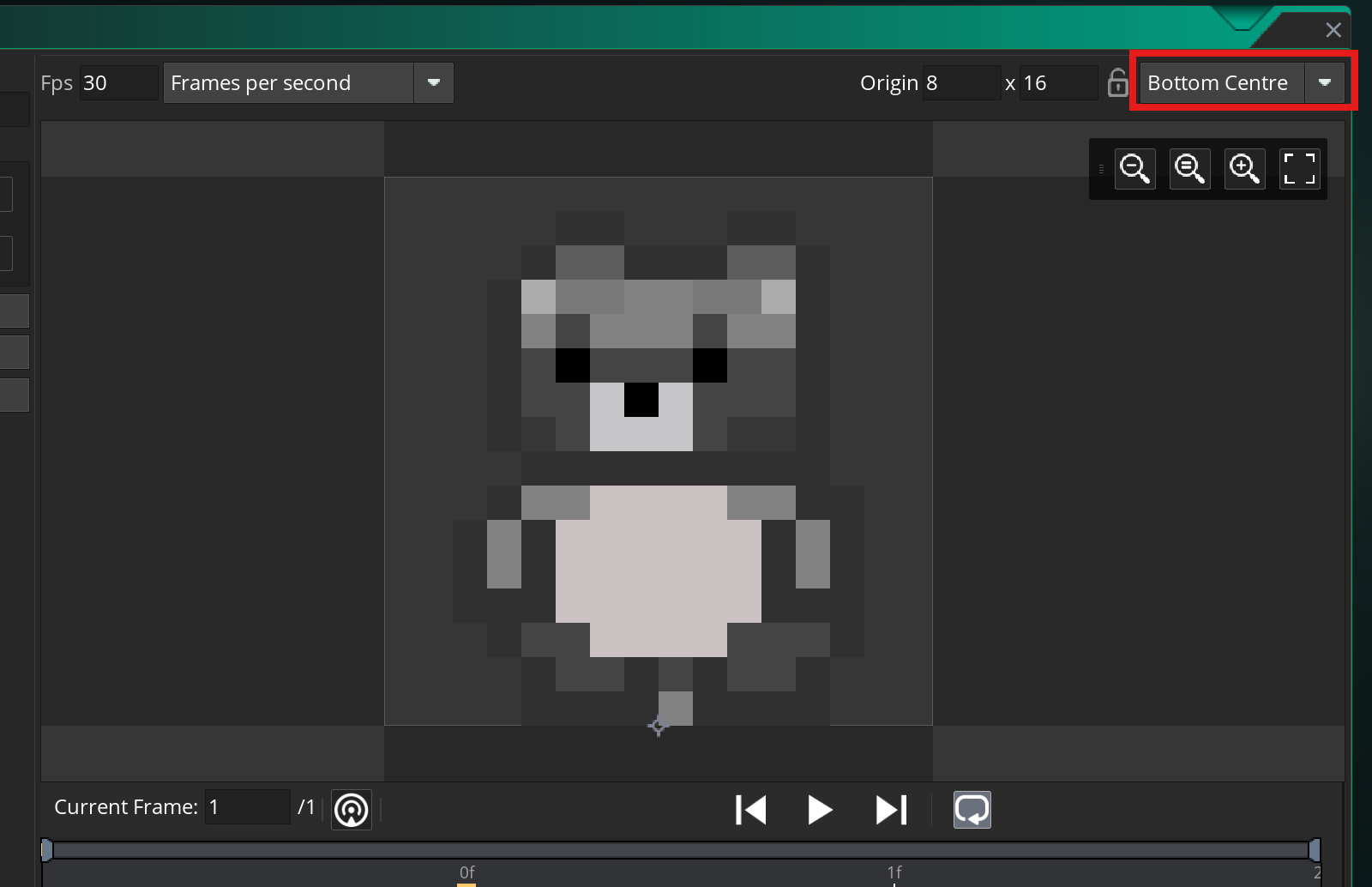Toggle the origin lock padlock
The image size is (1372, 887).
[1117, 83]
